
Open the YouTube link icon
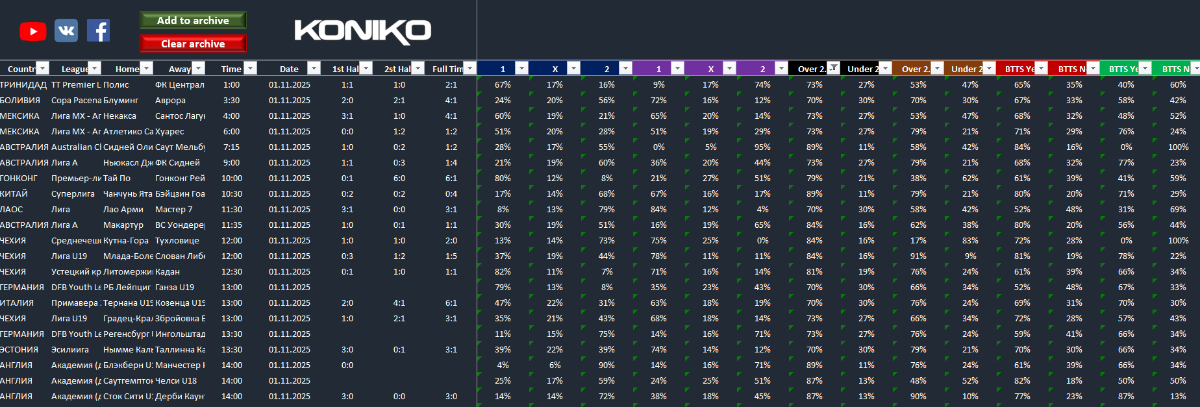[x=33, y=31]
